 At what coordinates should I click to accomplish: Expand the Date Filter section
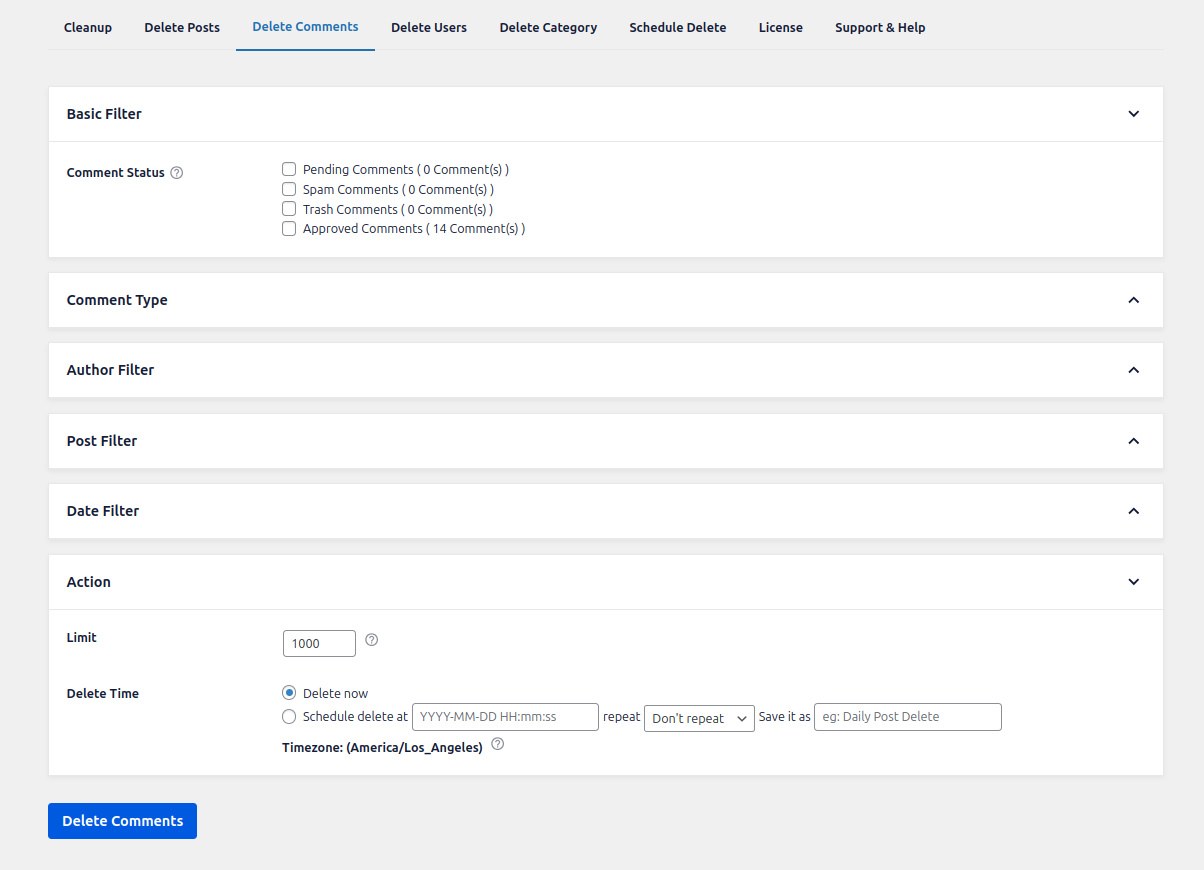point(1133,510)
